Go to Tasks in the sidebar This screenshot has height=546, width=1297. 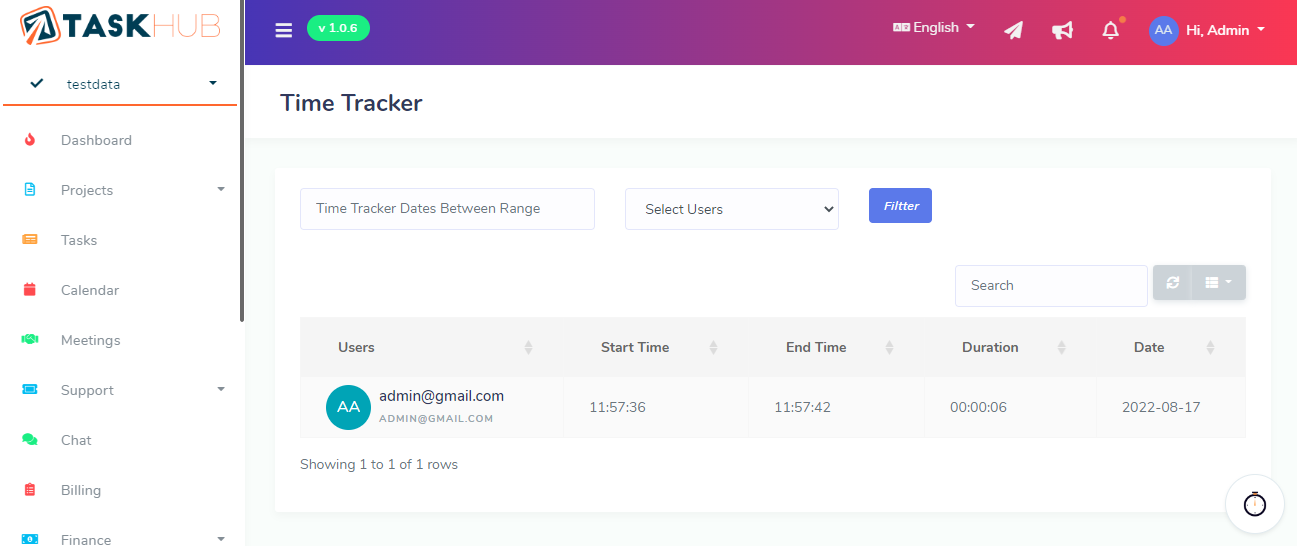point(79,240)
